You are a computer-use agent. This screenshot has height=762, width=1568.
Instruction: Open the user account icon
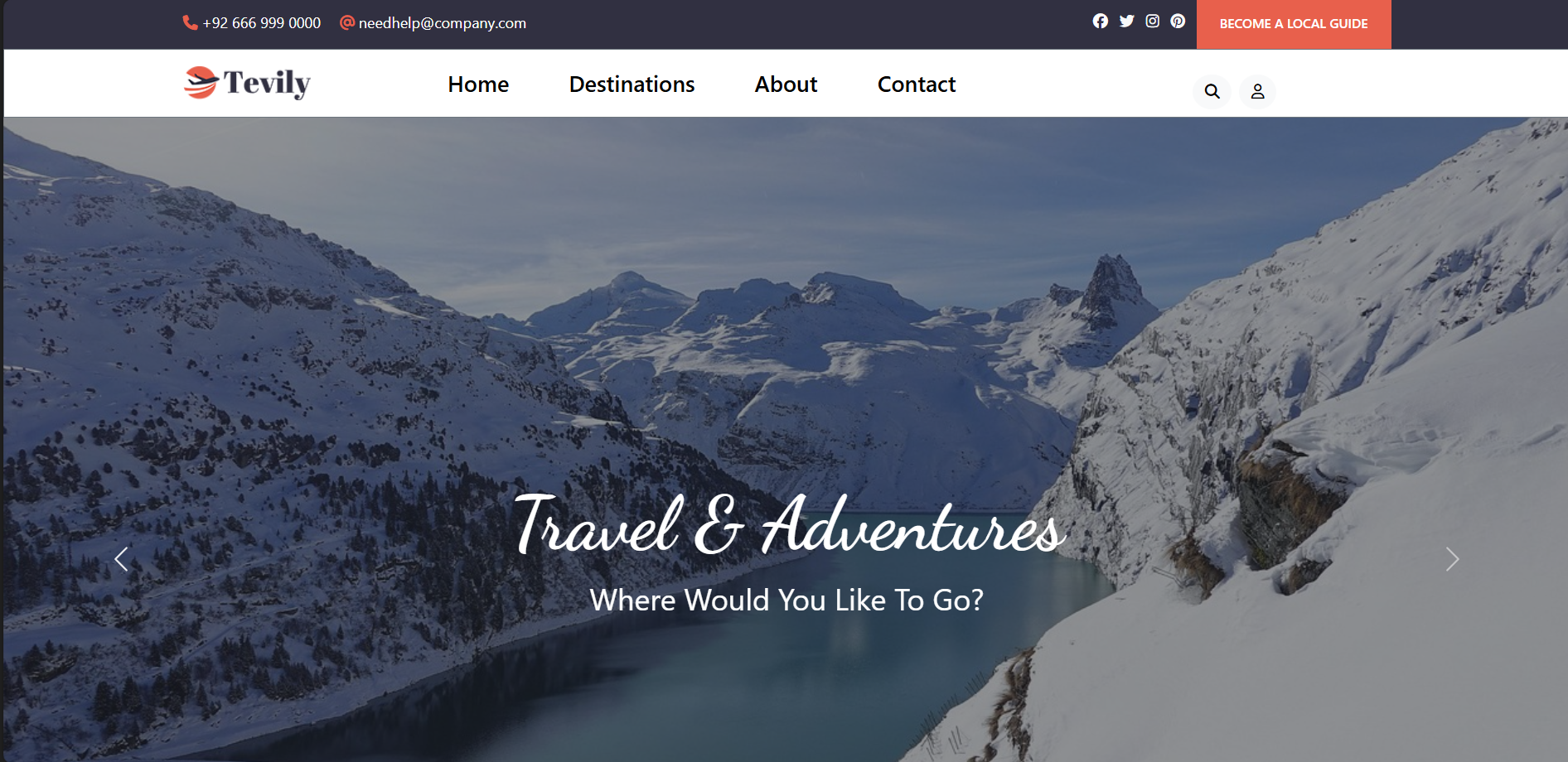[1257, 91]
